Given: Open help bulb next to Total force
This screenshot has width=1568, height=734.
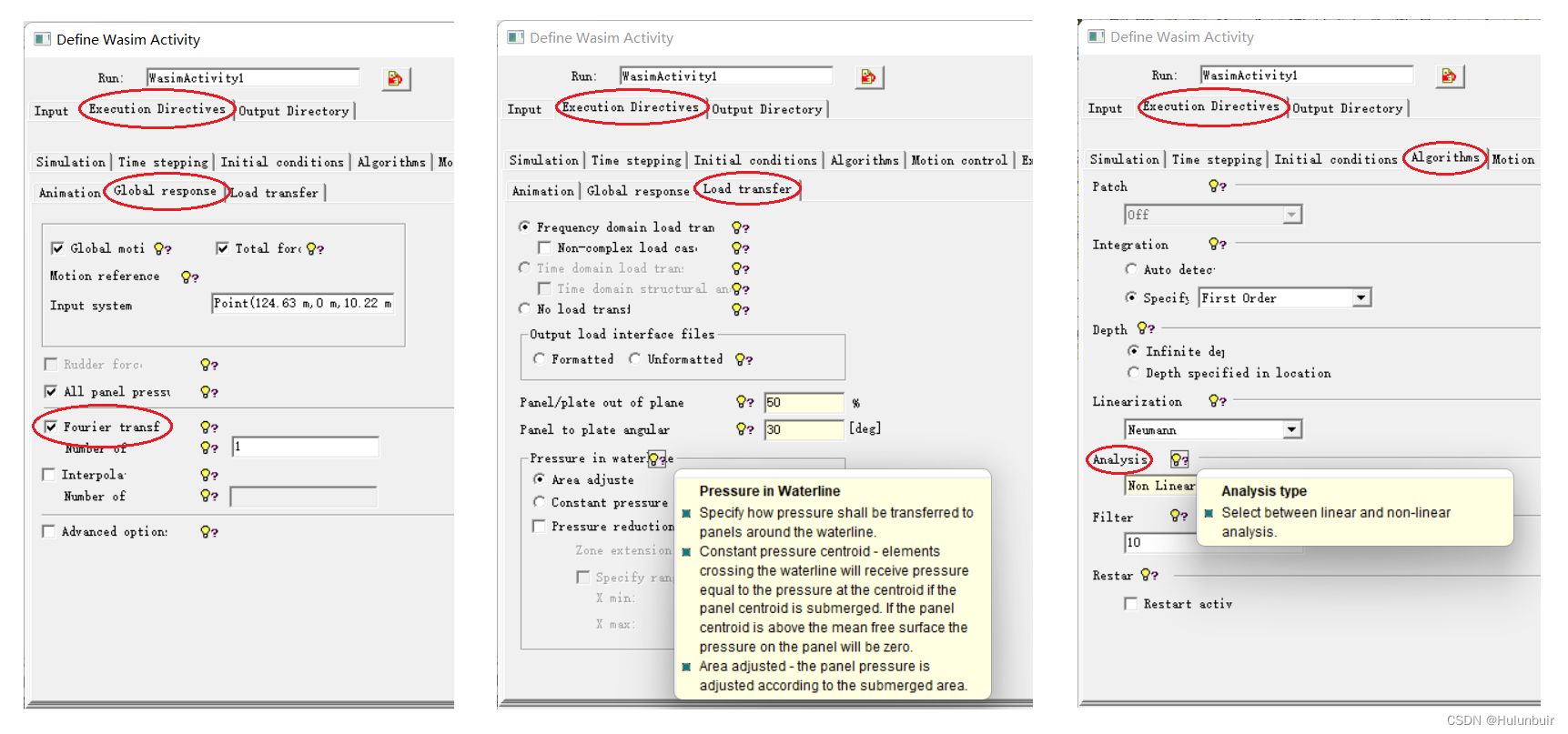Looking at the screenshot, I should point(315,248).
